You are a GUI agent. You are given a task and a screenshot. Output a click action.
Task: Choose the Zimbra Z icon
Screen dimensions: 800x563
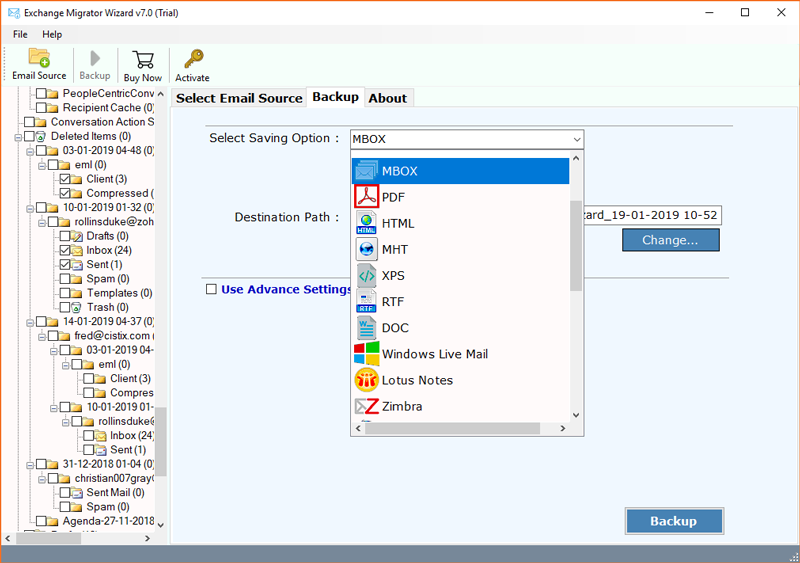coord(366,406)
